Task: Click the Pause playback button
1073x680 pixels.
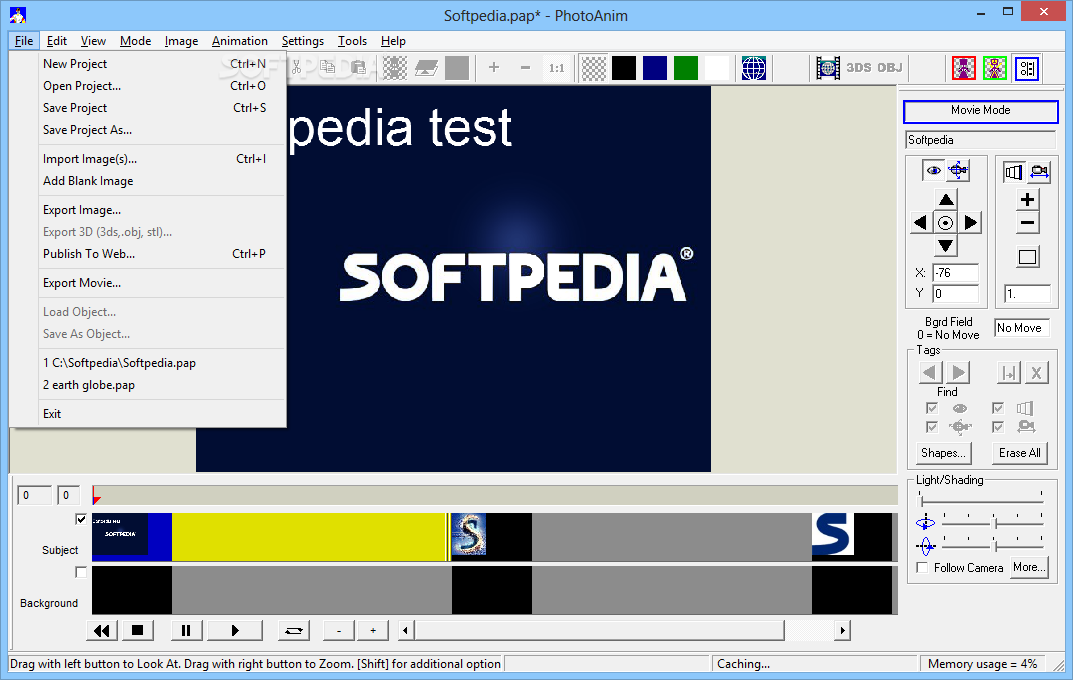Action: point(186,630)
